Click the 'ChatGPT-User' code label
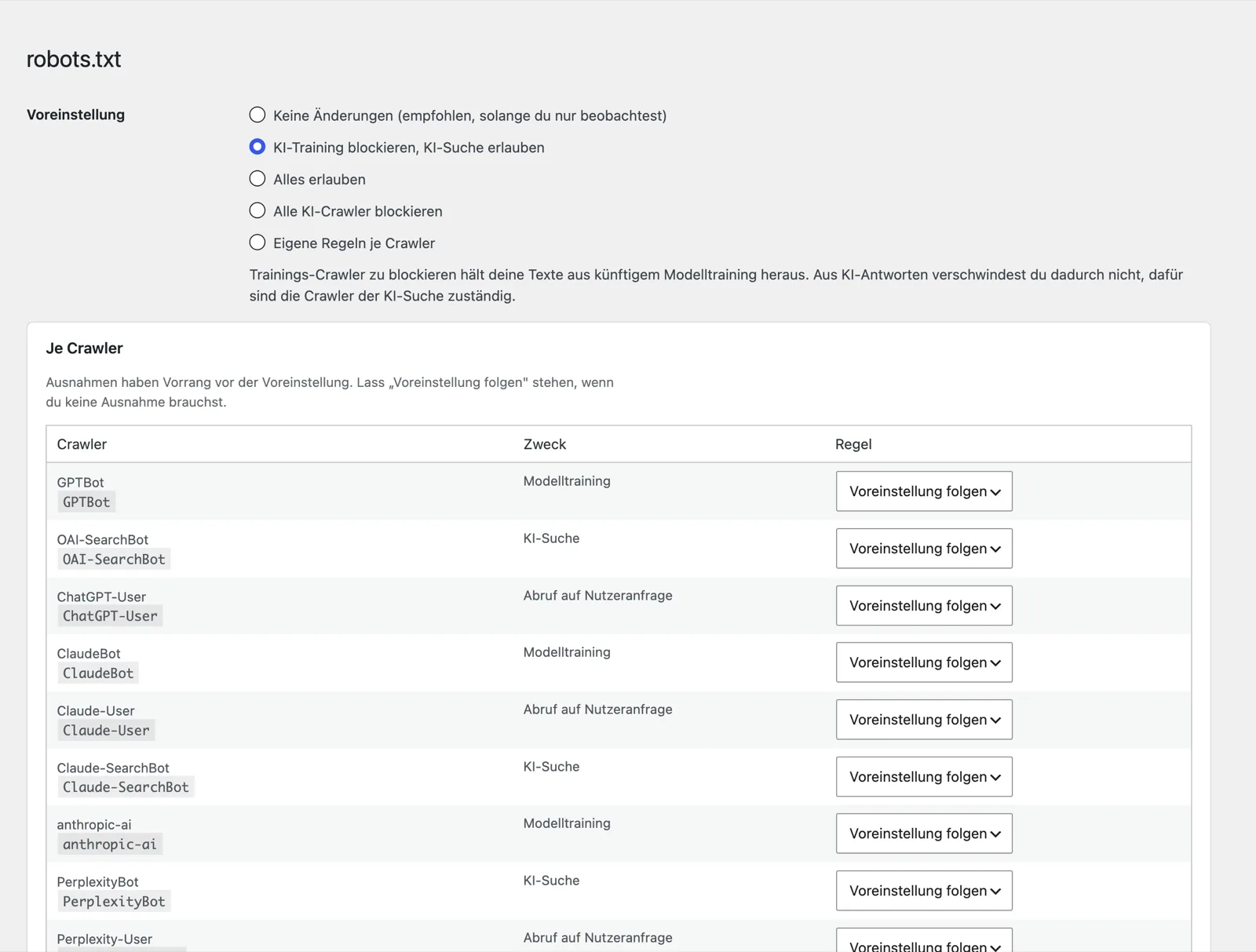Screen dimensions: 1256x952 pos(110,616)
